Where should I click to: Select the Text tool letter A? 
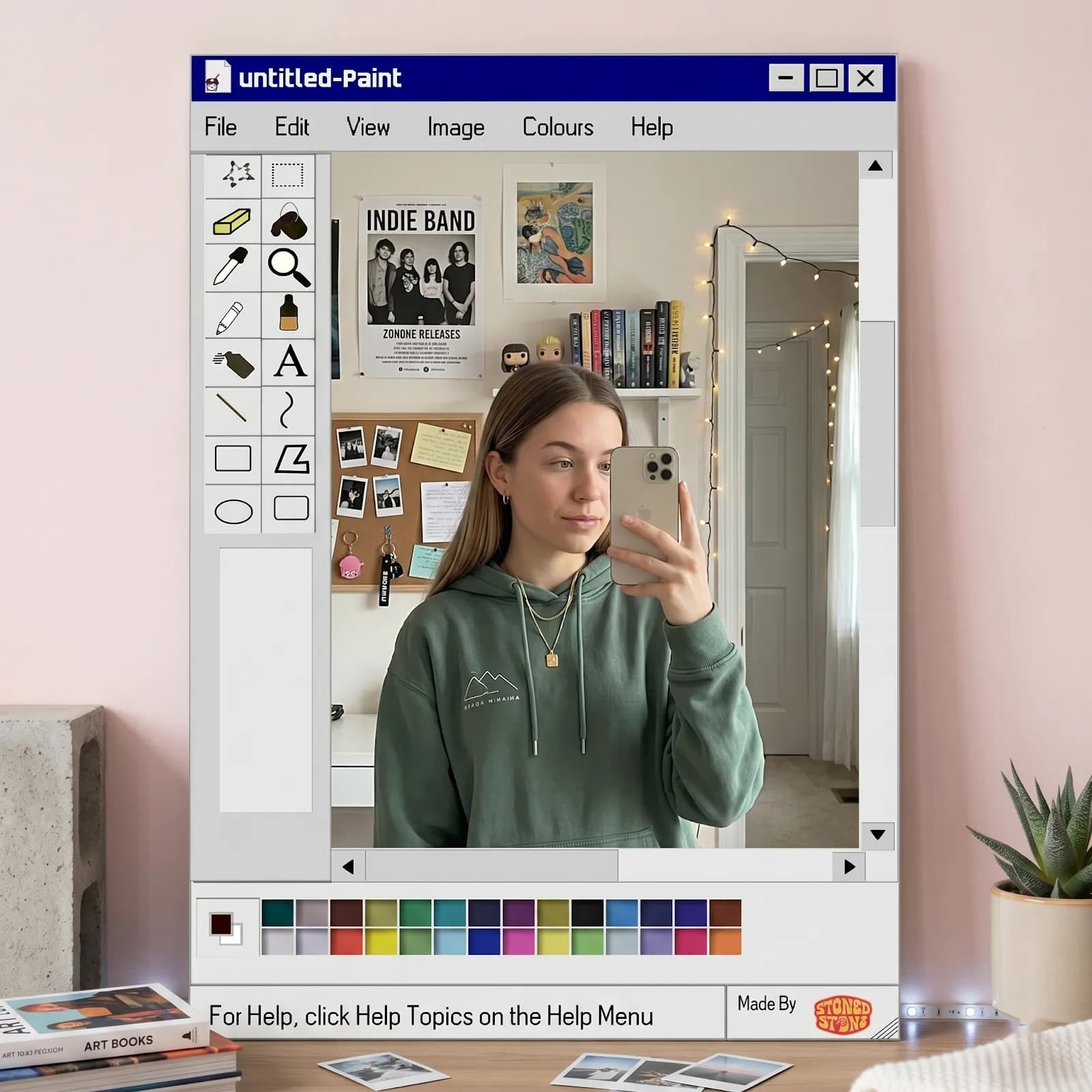(x=288, y=362)
